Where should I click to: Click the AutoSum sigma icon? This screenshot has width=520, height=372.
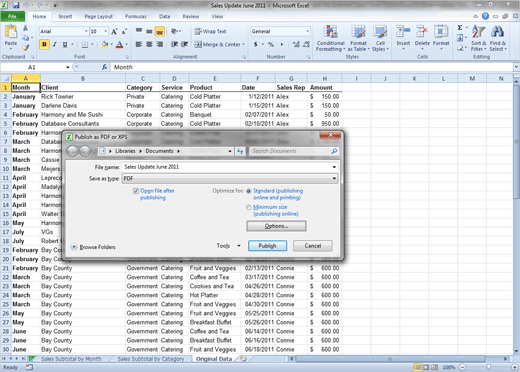coord(460,28)
